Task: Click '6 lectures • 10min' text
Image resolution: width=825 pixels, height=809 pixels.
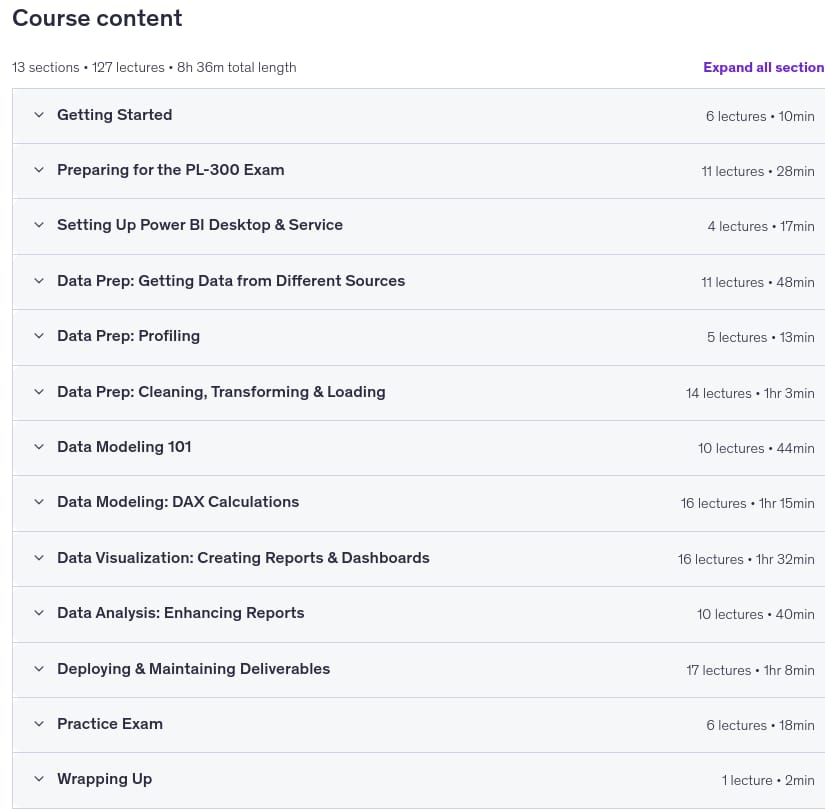Action: click(760, 116)
